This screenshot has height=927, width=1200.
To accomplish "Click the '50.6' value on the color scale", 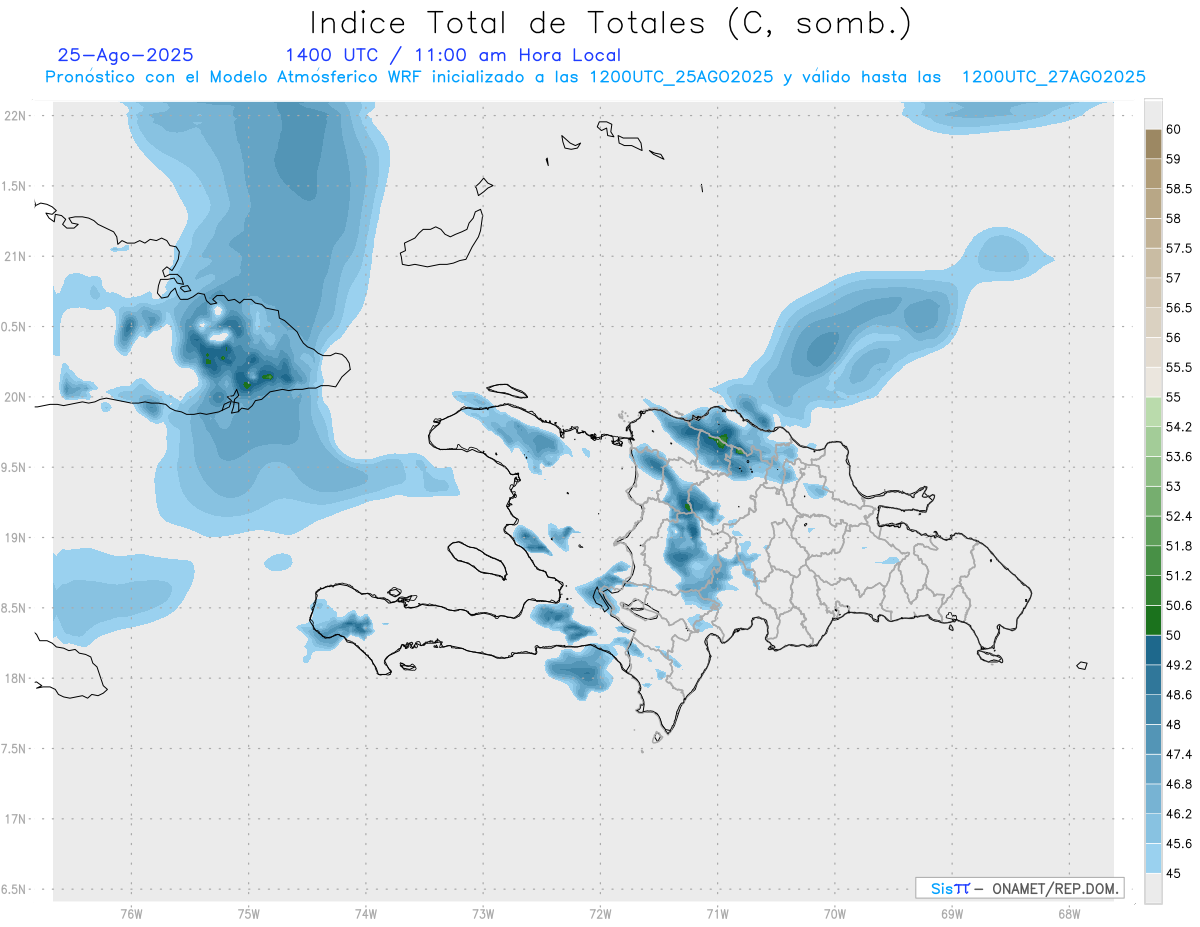I will coord(1179,606).
